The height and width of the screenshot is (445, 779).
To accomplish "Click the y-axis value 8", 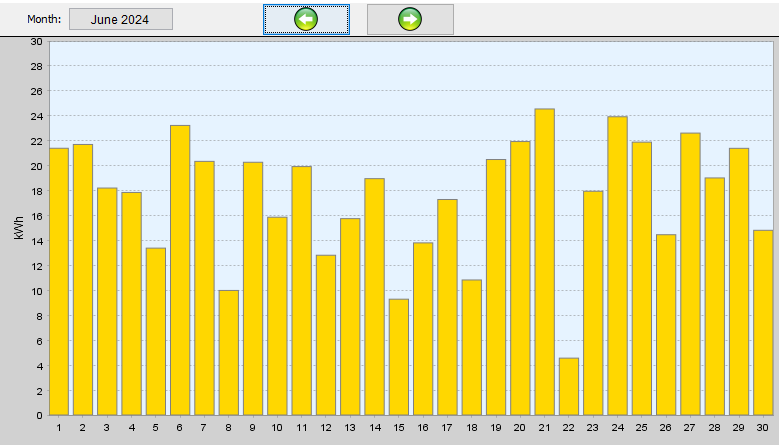I will 39,316.
